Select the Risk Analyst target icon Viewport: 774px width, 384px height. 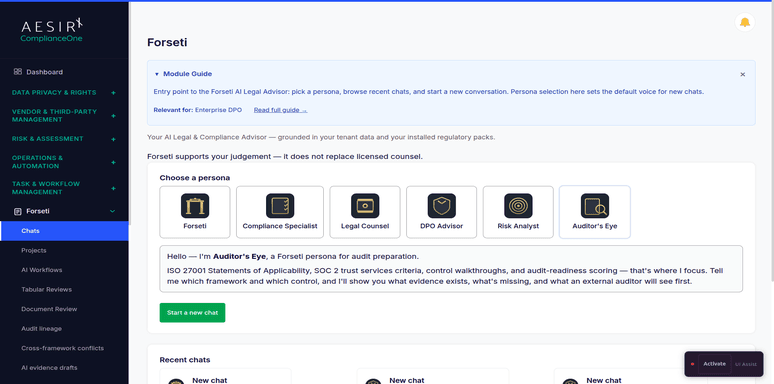point(518,206)
